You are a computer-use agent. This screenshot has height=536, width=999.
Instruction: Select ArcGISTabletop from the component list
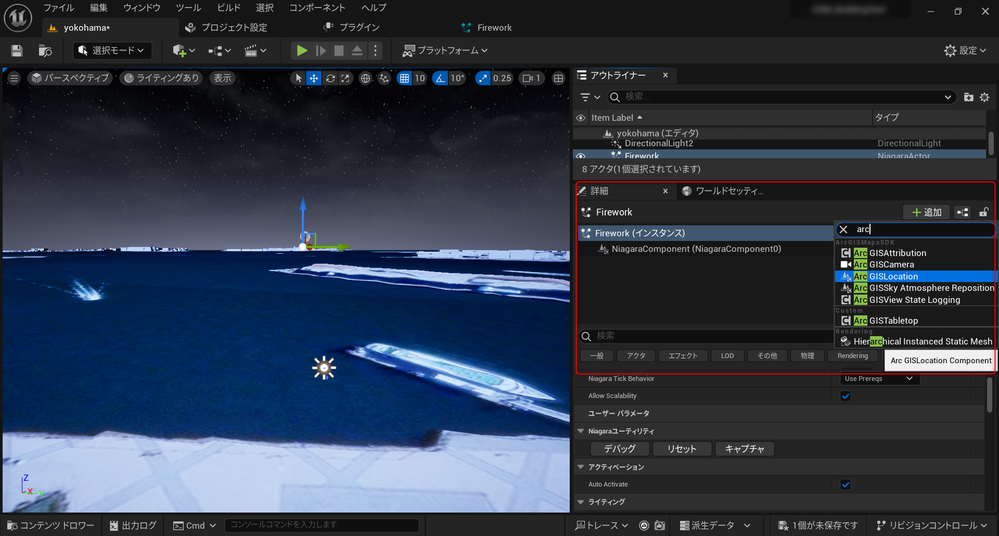tap(916, 321)
